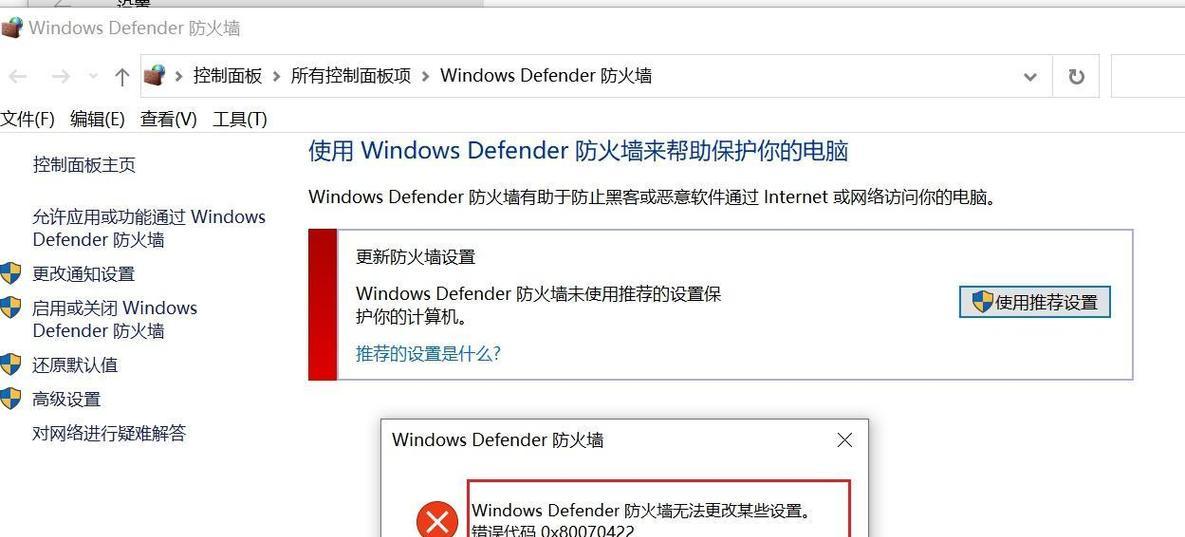Click the shield icon beside 高级设置

[x=10, y=399]
